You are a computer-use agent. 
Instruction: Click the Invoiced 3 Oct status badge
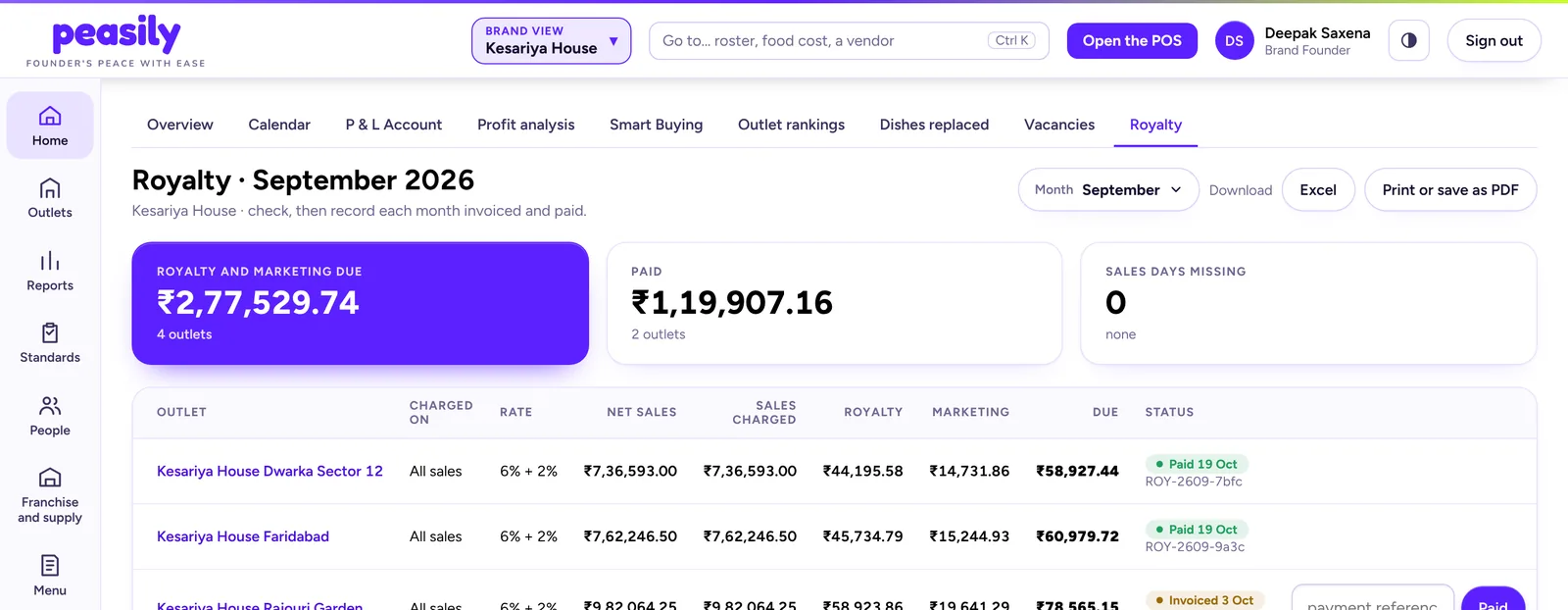pyautogui.click(x=1204, y=600)
